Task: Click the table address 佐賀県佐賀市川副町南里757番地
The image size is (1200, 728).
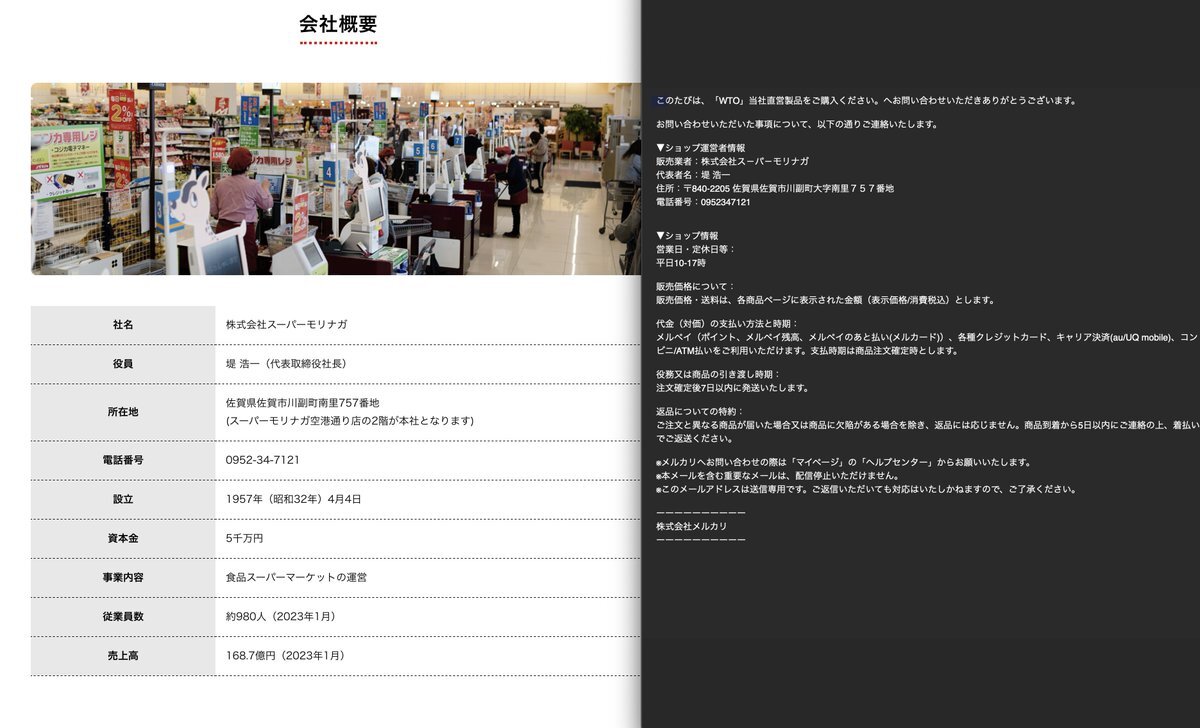Action: tap(303, 402)
